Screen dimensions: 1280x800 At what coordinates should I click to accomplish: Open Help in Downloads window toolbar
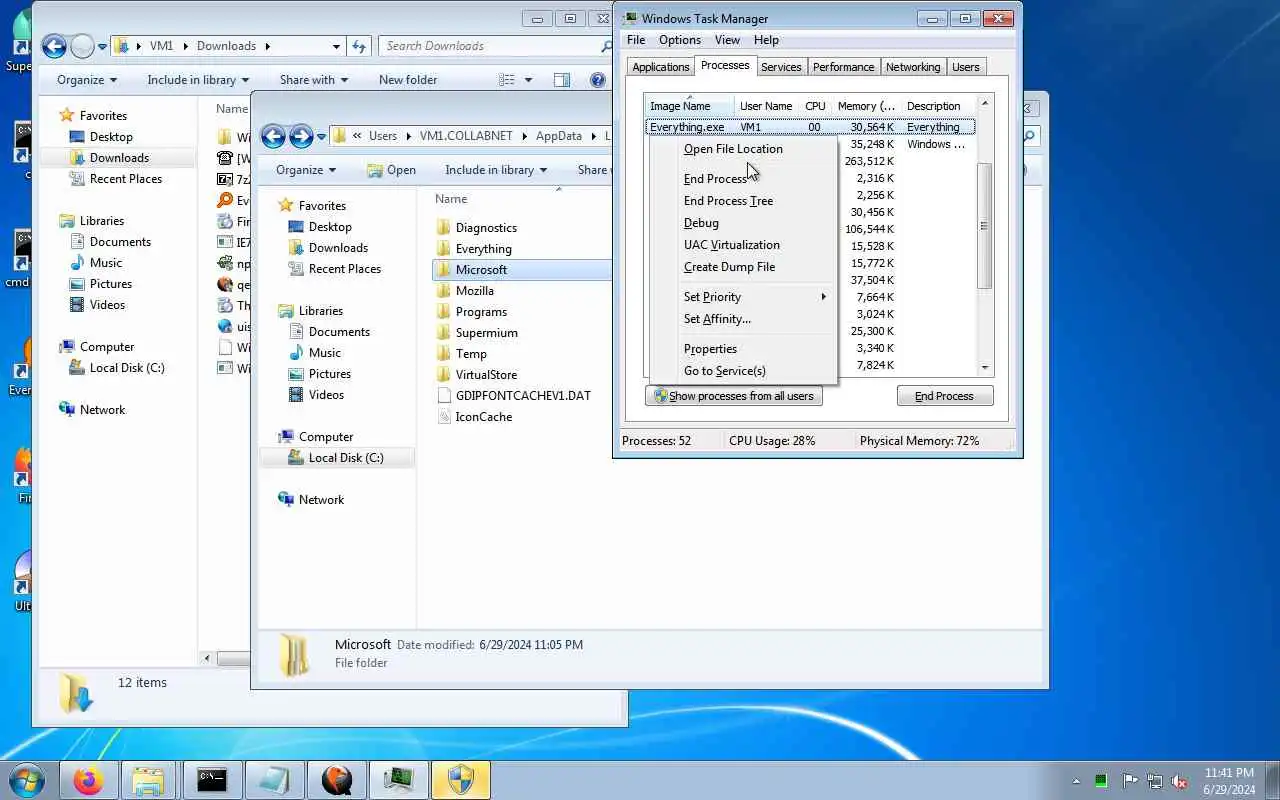(597, 80)
